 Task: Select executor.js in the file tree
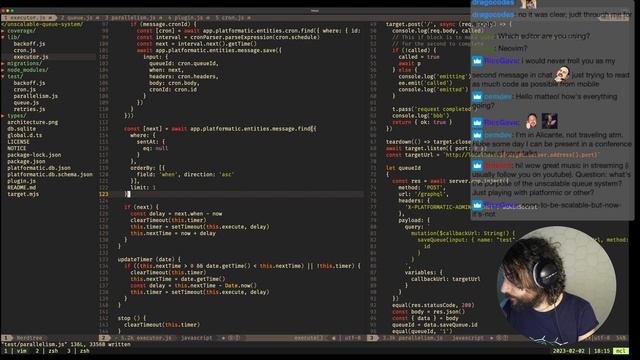[x=31, y=57]
